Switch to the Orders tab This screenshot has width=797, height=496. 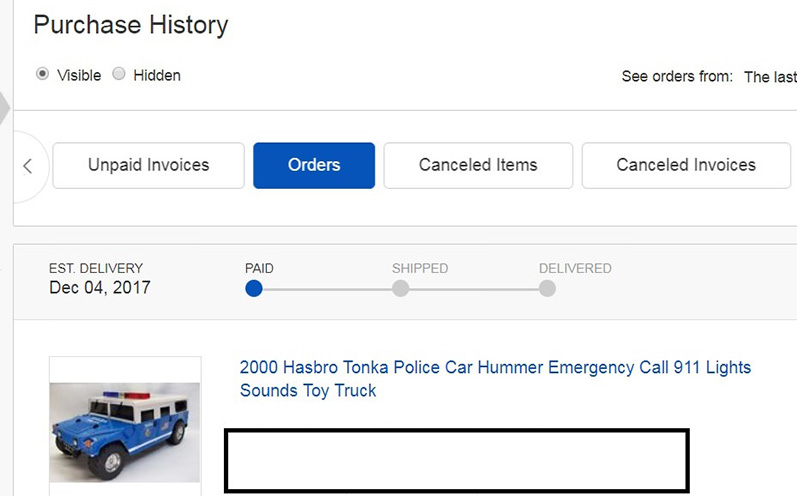click(x=314, y=166)
